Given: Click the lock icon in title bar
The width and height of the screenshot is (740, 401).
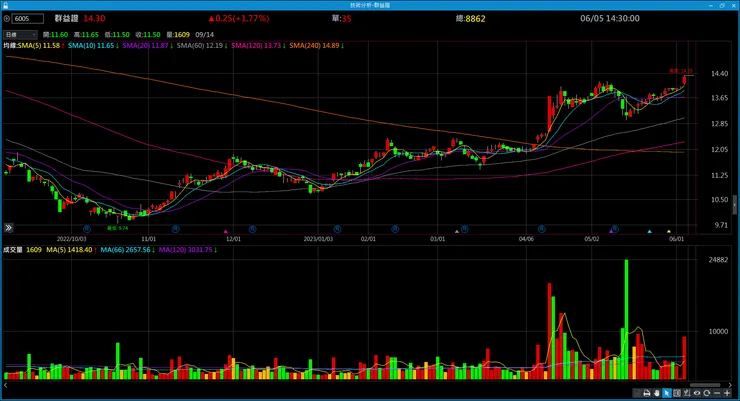Looking at the screenshot, I should [5, 5].
